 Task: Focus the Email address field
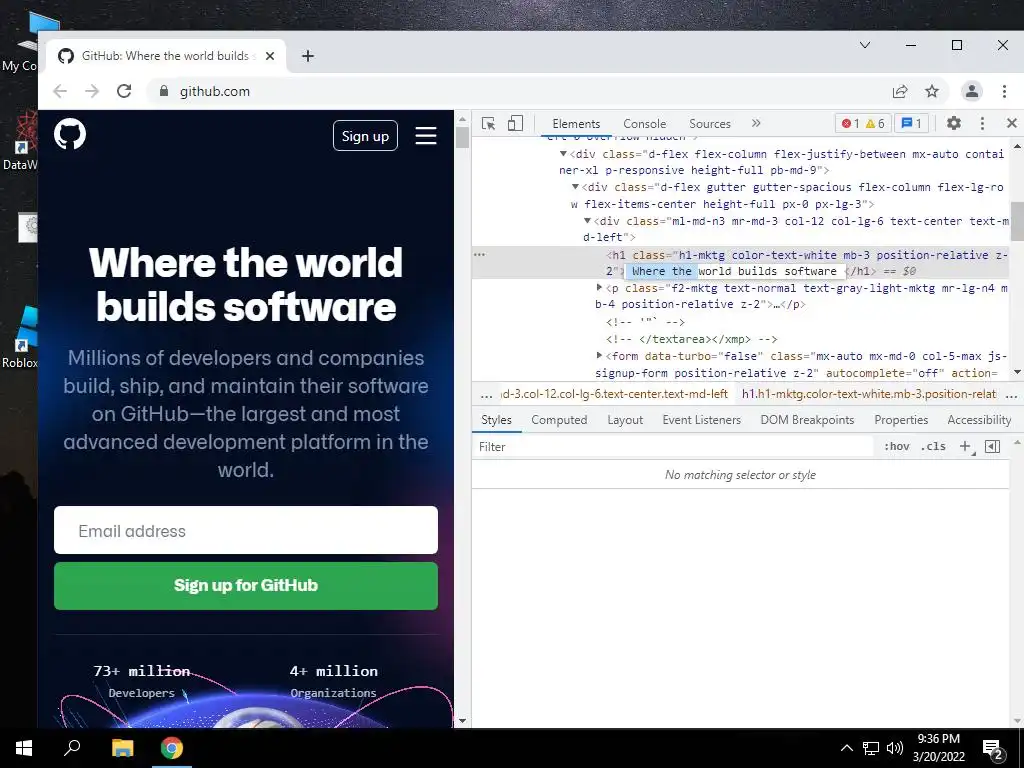tap(246, 530)
